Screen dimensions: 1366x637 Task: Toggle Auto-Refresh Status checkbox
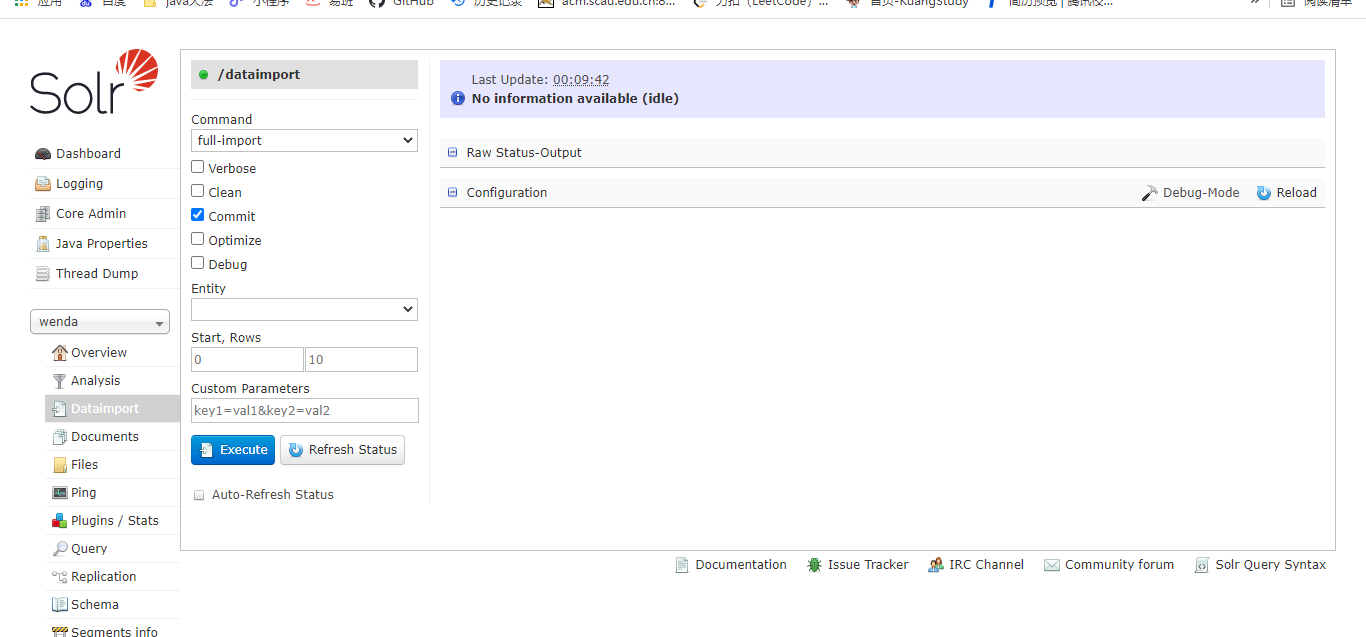coord(199,495)
